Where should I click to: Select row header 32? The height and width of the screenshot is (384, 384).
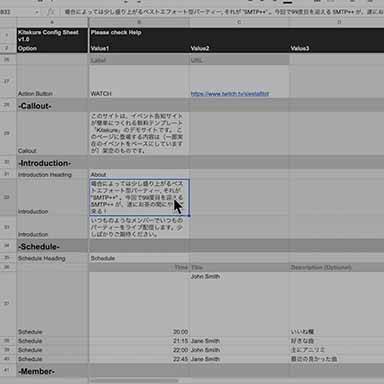point(8,197)
